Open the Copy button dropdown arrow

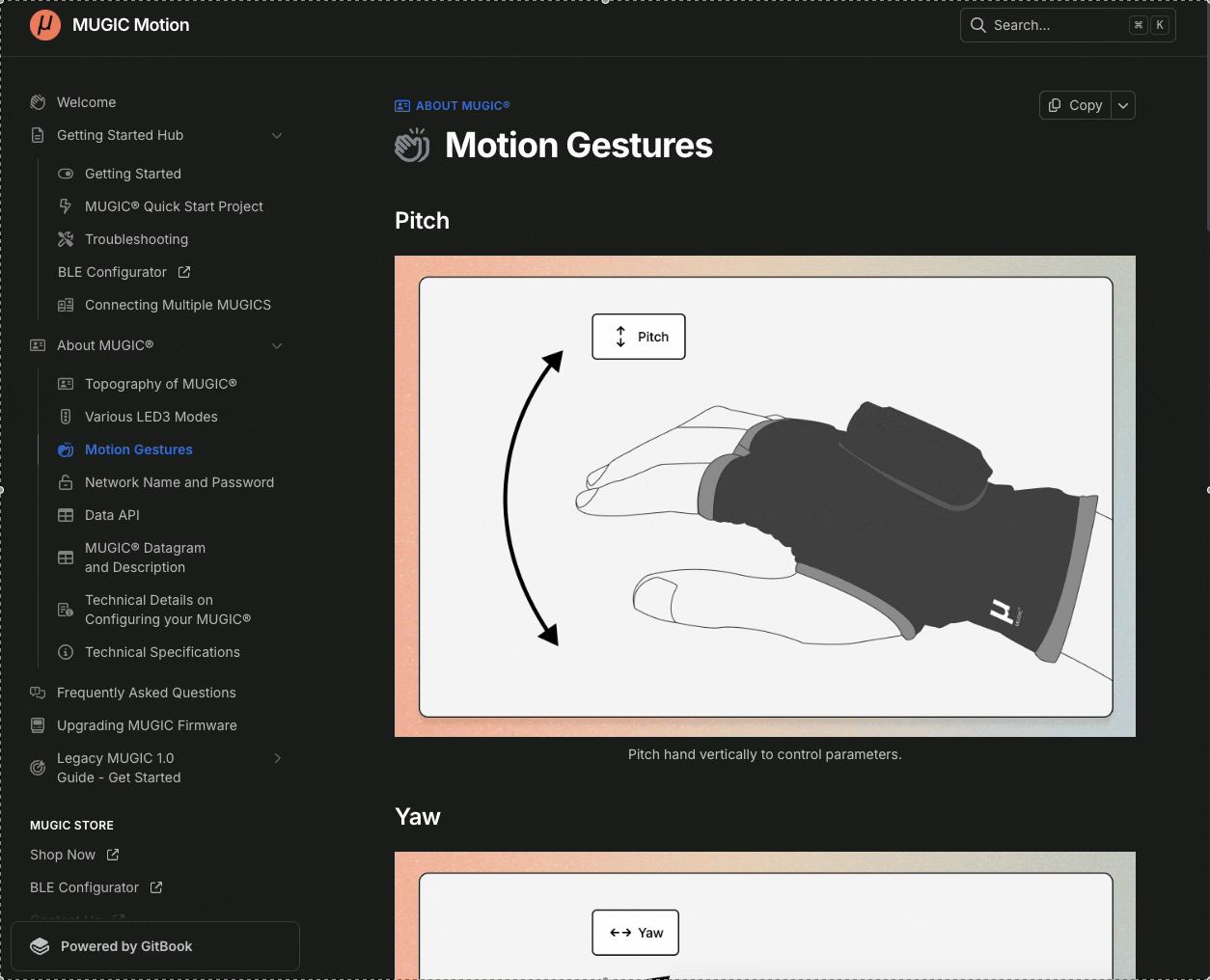tap(1123, 105)
